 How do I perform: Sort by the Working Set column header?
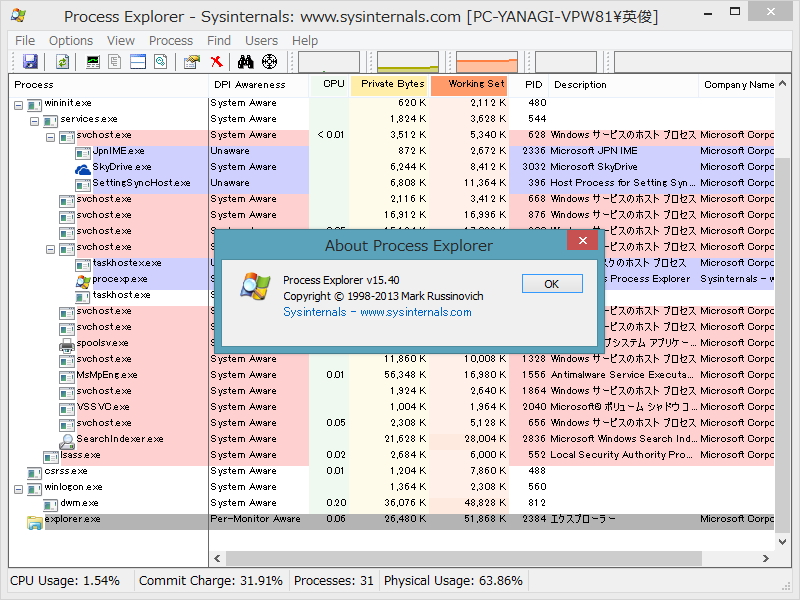tap(469, 85)
